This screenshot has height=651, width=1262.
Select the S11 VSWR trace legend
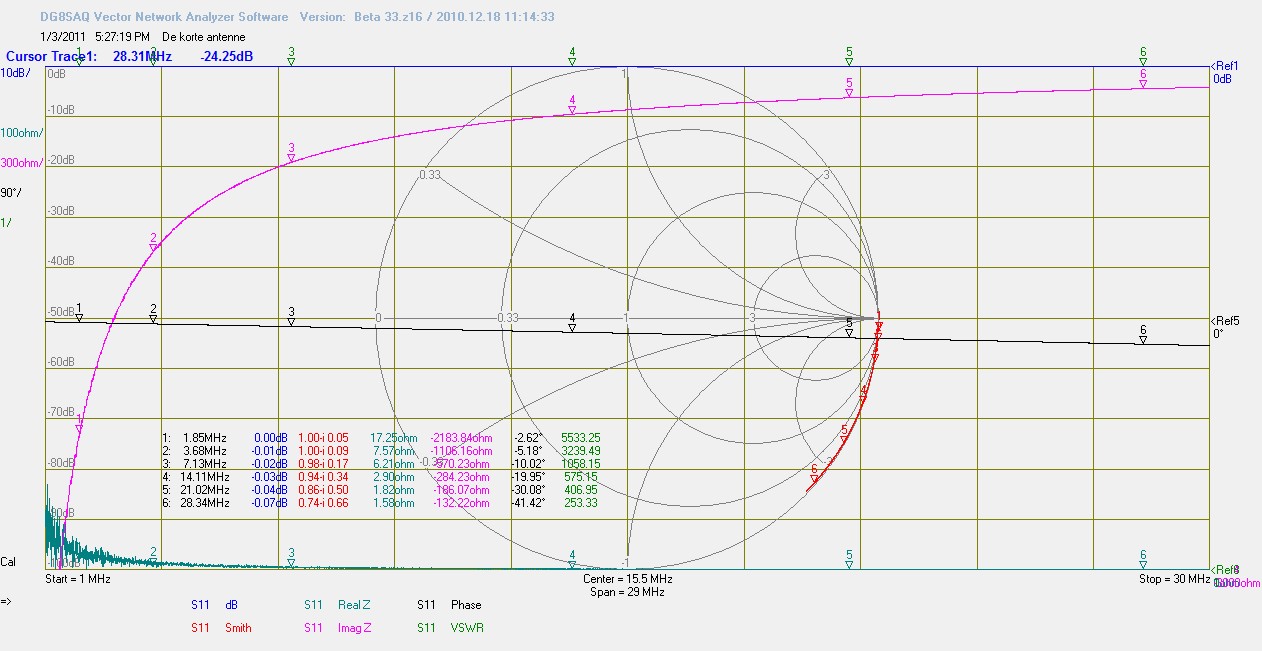449,628
